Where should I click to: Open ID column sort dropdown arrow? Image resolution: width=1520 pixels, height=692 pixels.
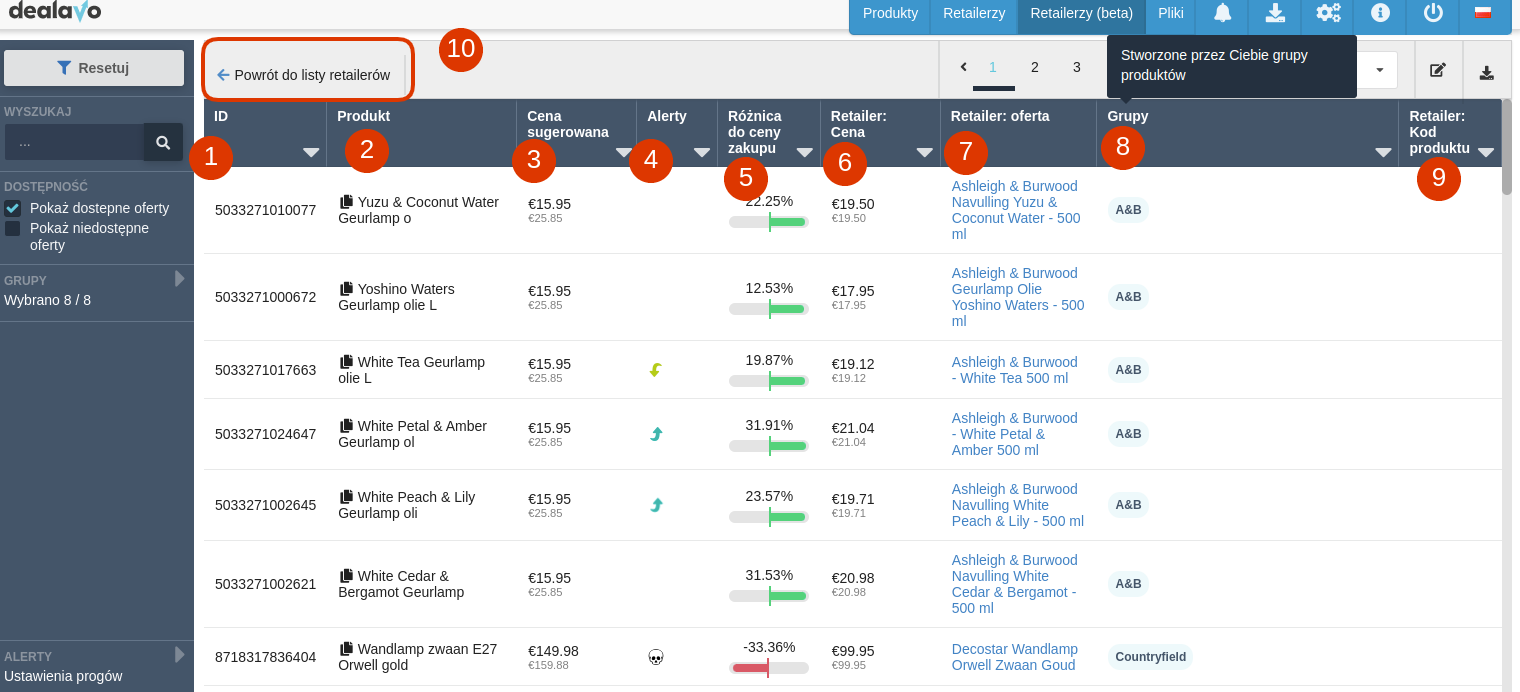tap(311, 152)
